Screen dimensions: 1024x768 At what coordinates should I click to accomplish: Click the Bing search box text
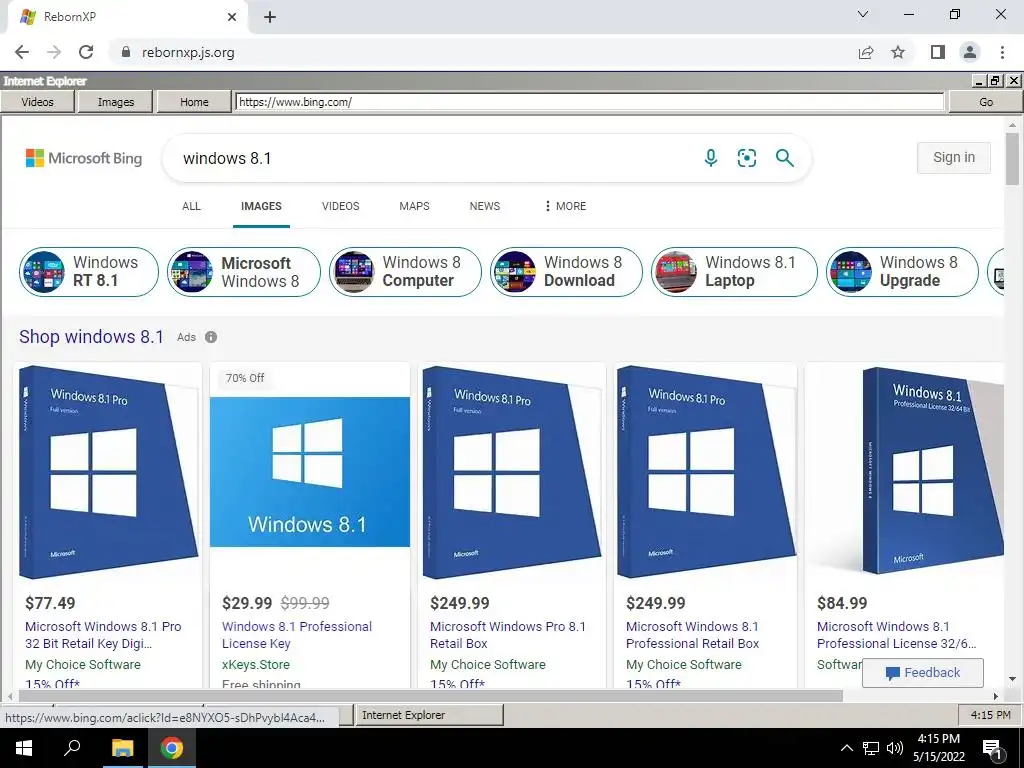tap(227, 158)
